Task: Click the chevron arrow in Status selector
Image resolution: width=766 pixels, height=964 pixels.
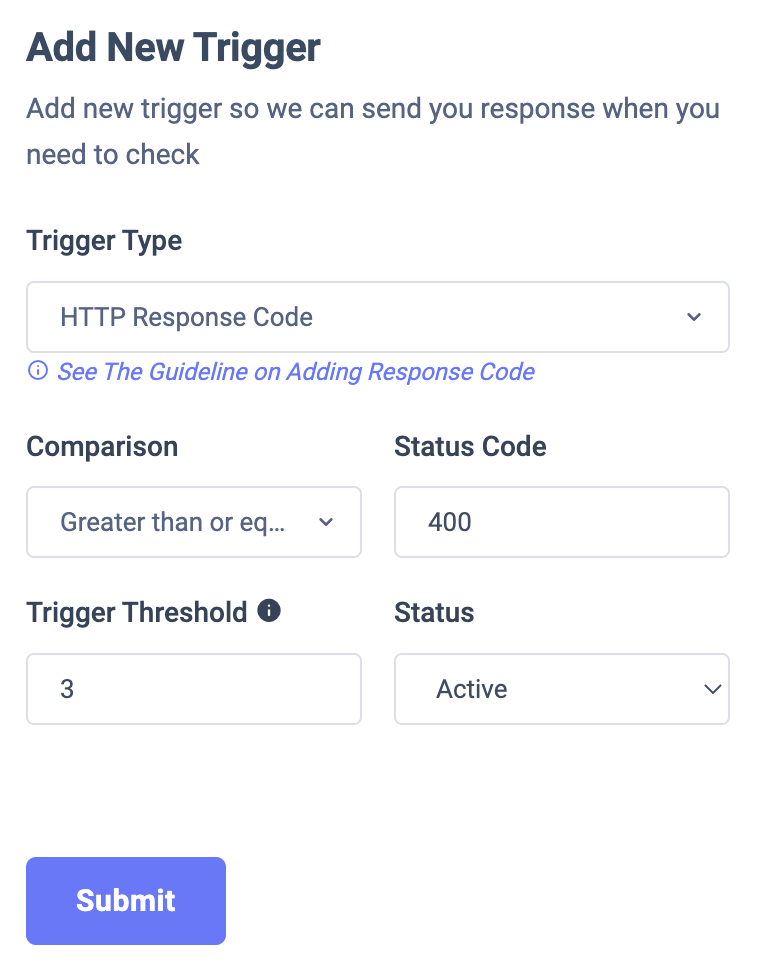Action: click(713, 689)
